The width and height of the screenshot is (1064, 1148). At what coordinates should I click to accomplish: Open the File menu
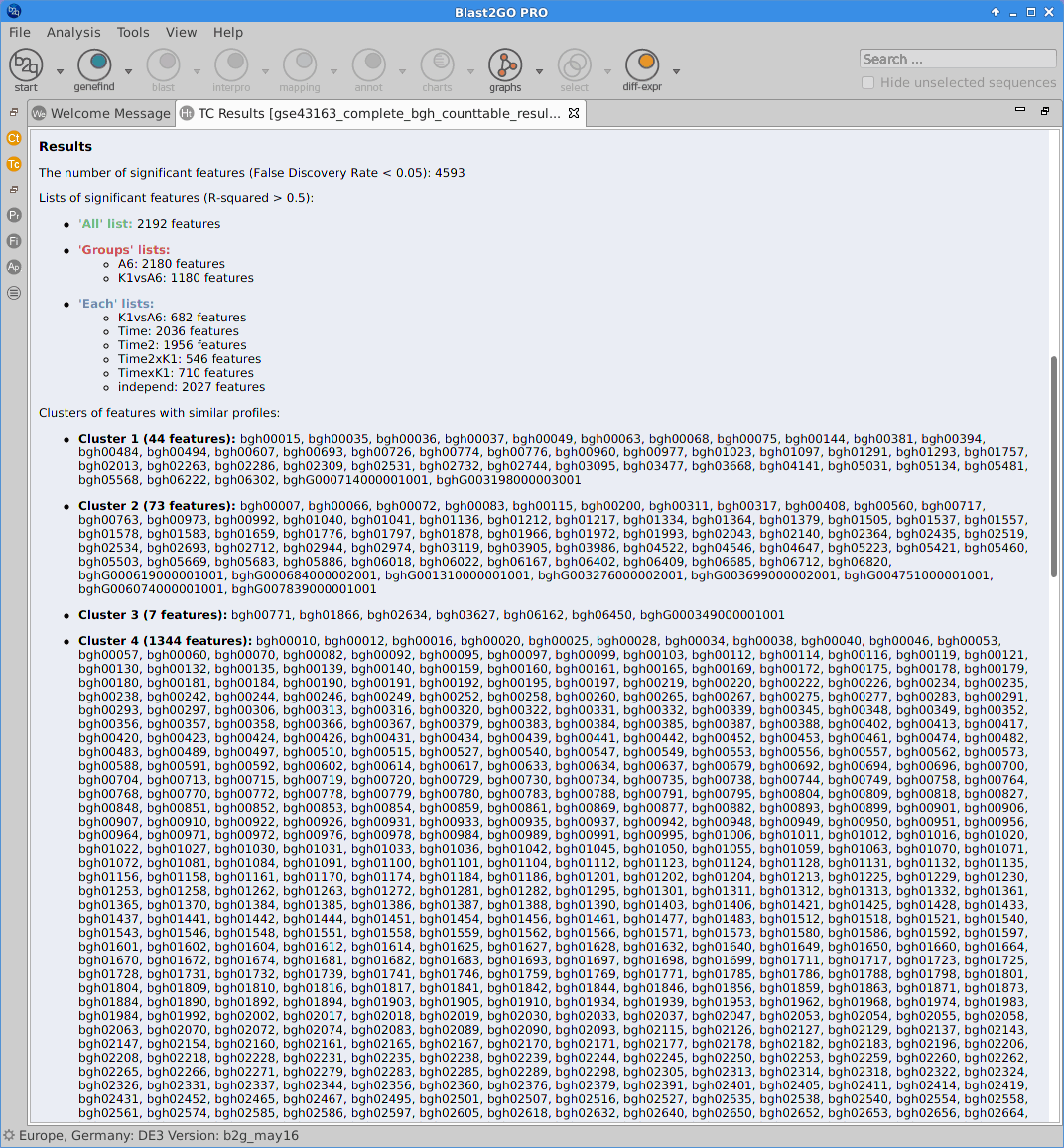click(x=20, y=32)
